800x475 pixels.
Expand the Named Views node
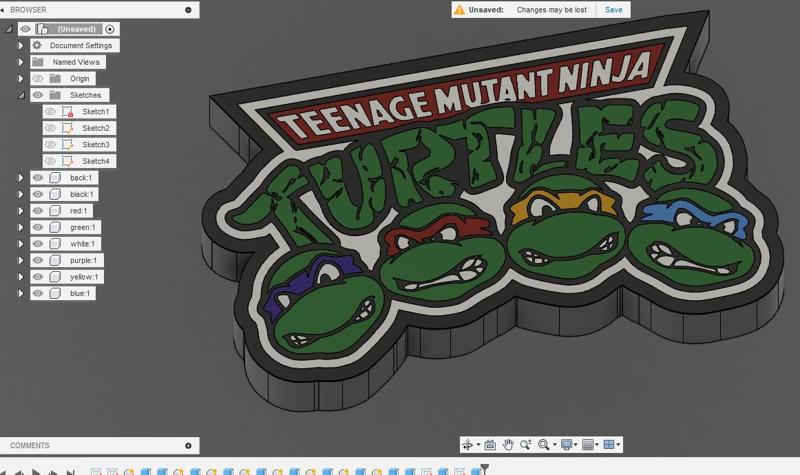tap(20, 62)
